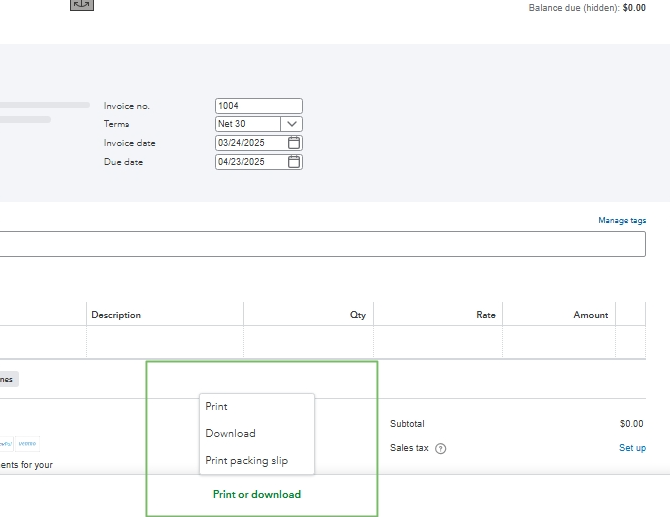Click the Invoice date text field
Image resolution: width=670 pixels, height=517 pixels.
coord(250,143)
